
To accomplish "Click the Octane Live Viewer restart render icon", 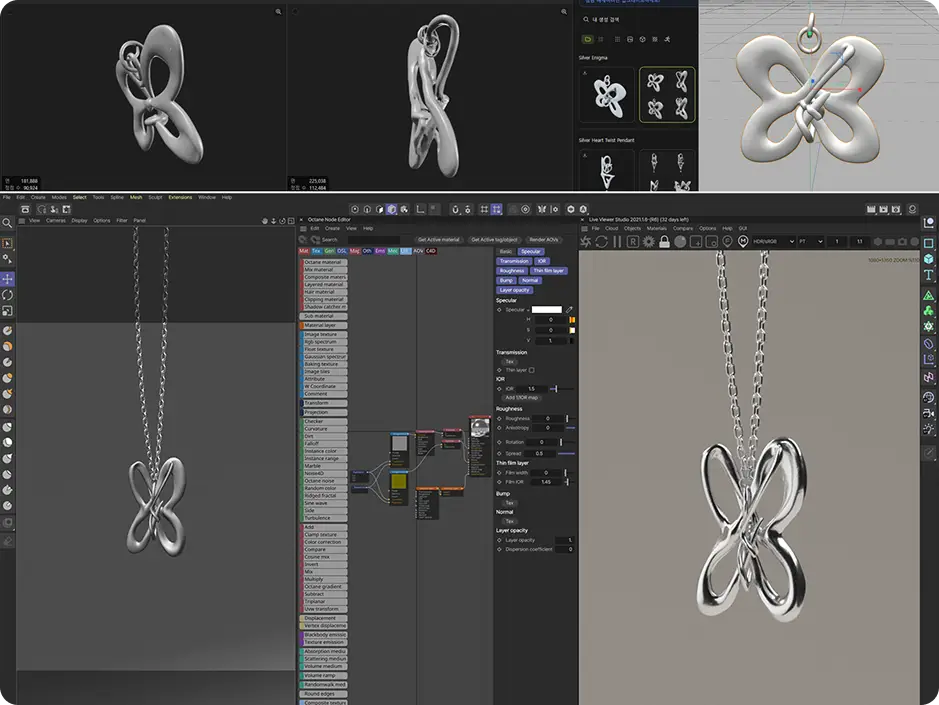I will tap(586, 241).
